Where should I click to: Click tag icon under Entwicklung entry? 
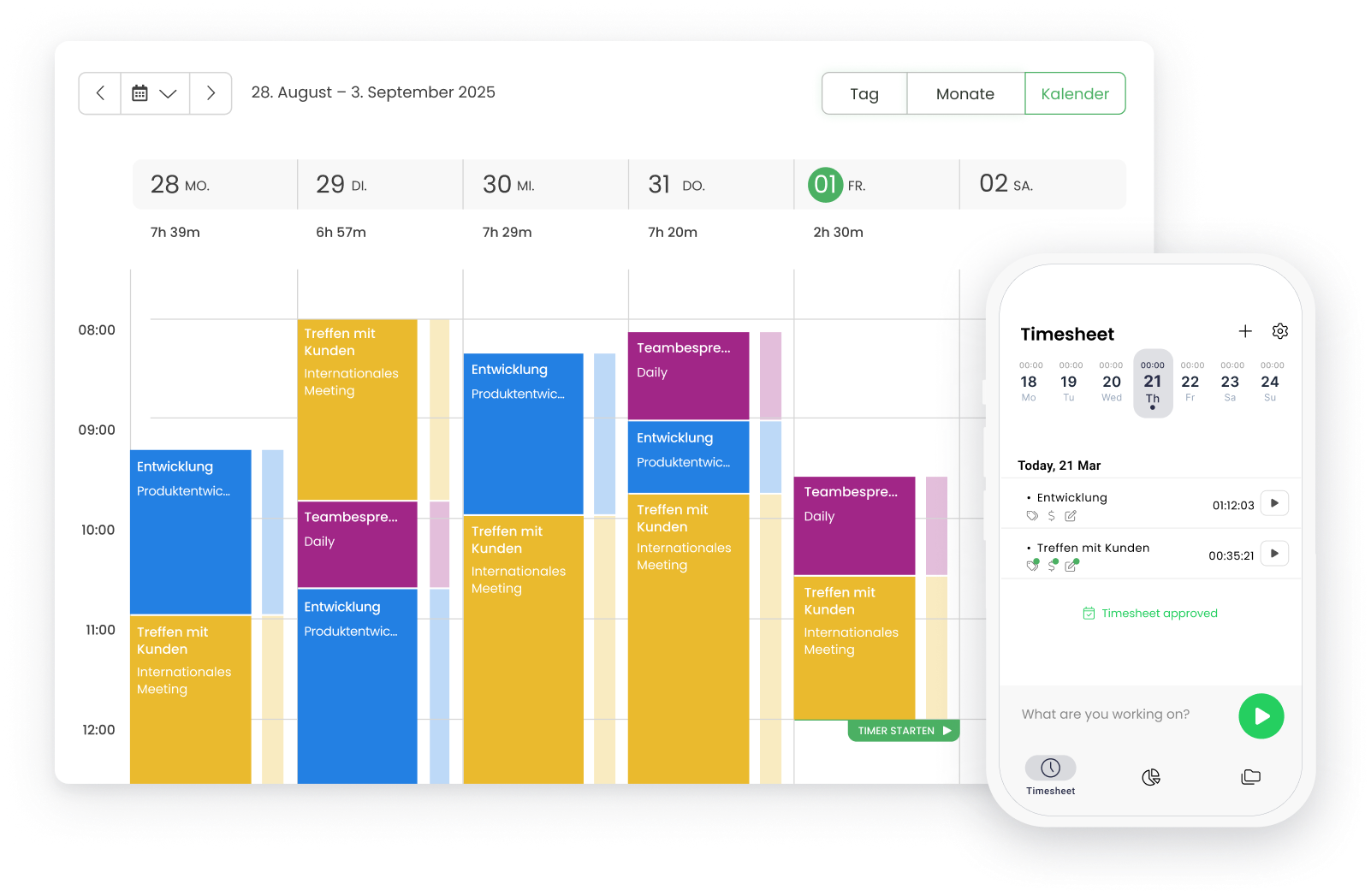[1032, 516]
